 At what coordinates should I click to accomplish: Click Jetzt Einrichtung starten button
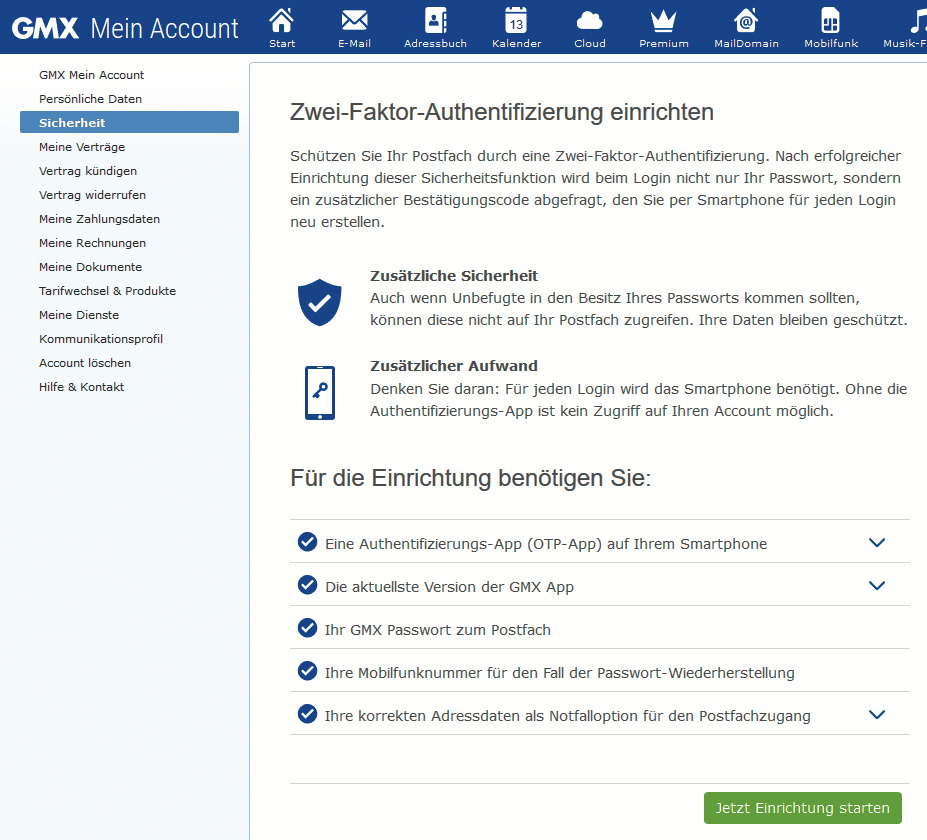[x=802, y=808]
